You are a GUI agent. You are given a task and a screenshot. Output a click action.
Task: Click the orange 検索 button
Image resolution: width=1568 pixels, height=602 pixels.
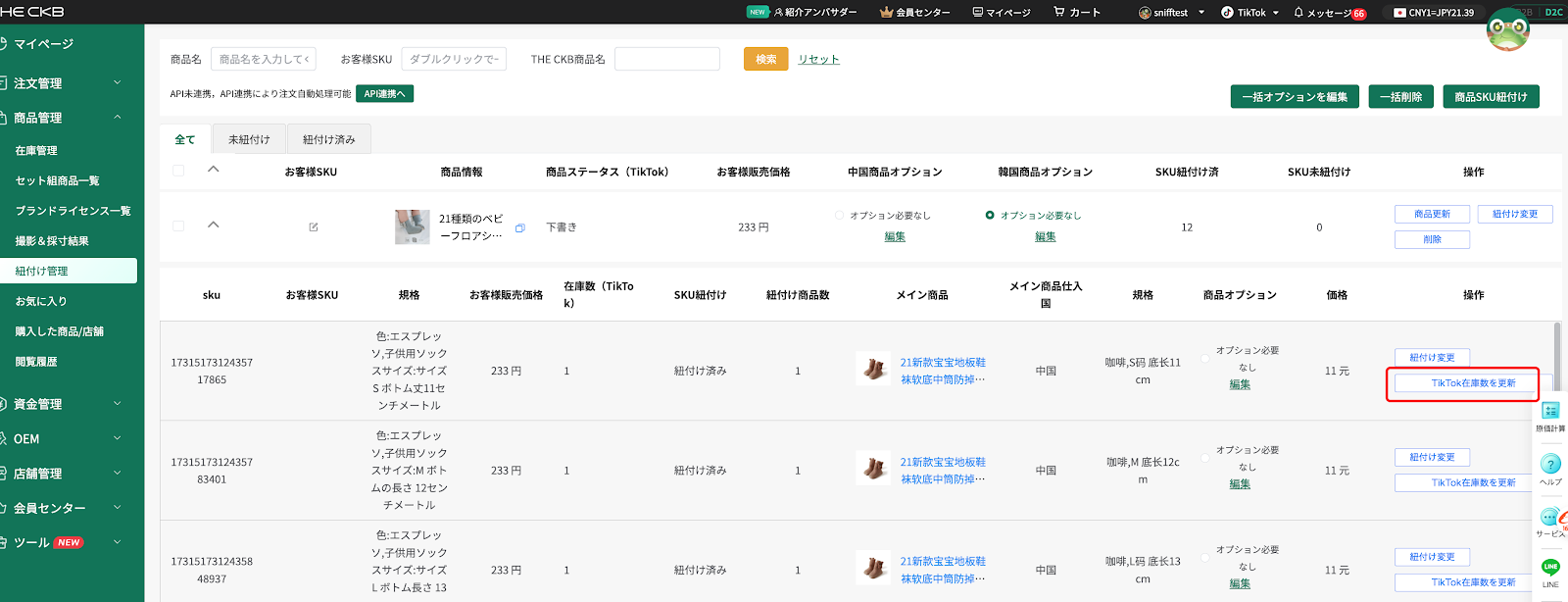pyautogui.click(x=765, y=59)
